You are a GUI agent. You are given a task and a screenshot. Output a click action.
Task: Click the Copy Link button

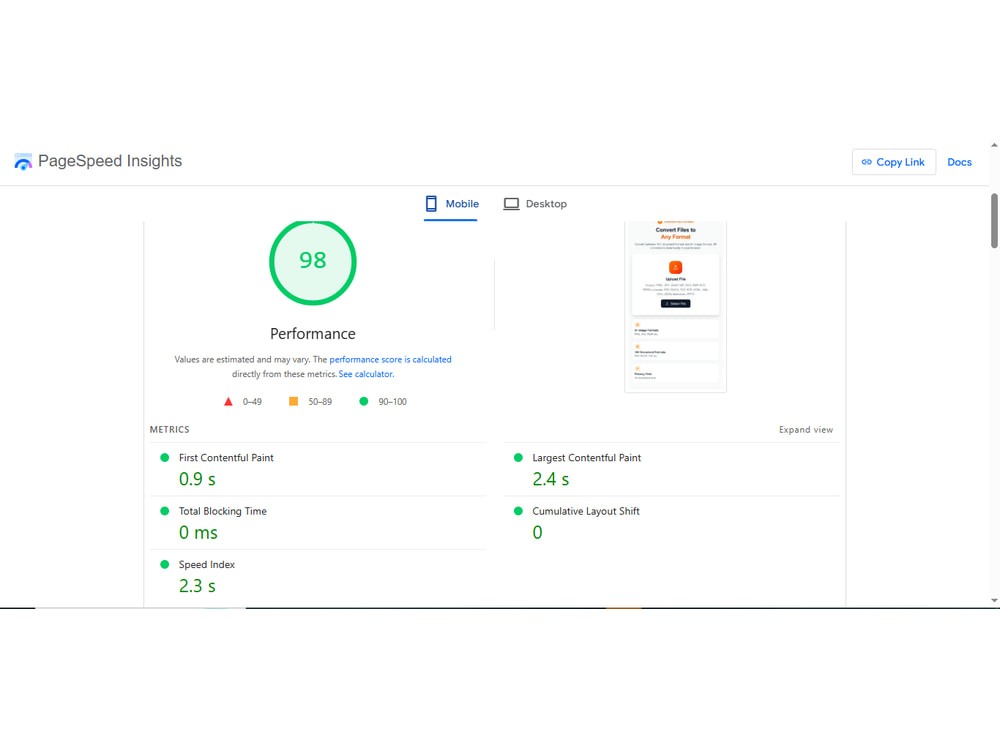[893, 162]
